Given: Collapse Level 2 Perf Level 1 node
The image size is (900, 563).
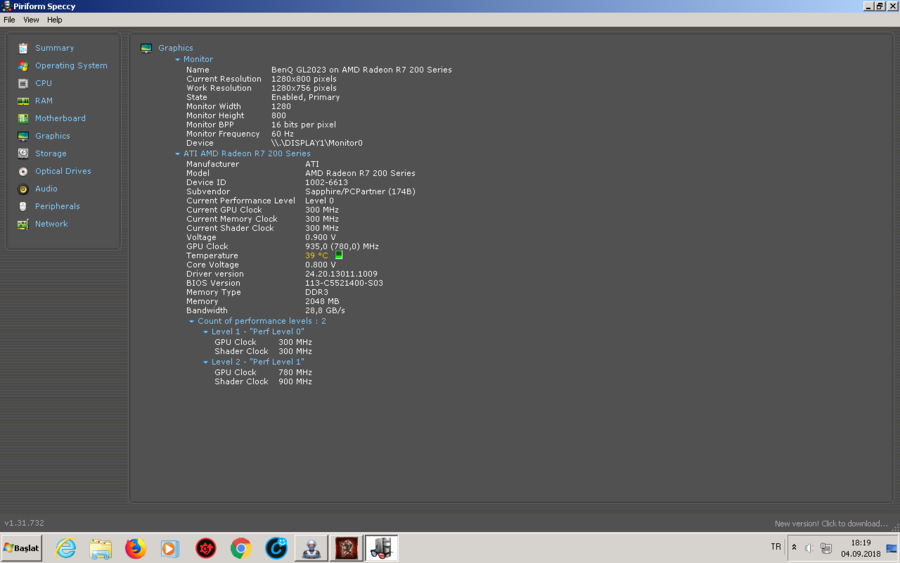Looking at the screenshot, I should (205, 362).
